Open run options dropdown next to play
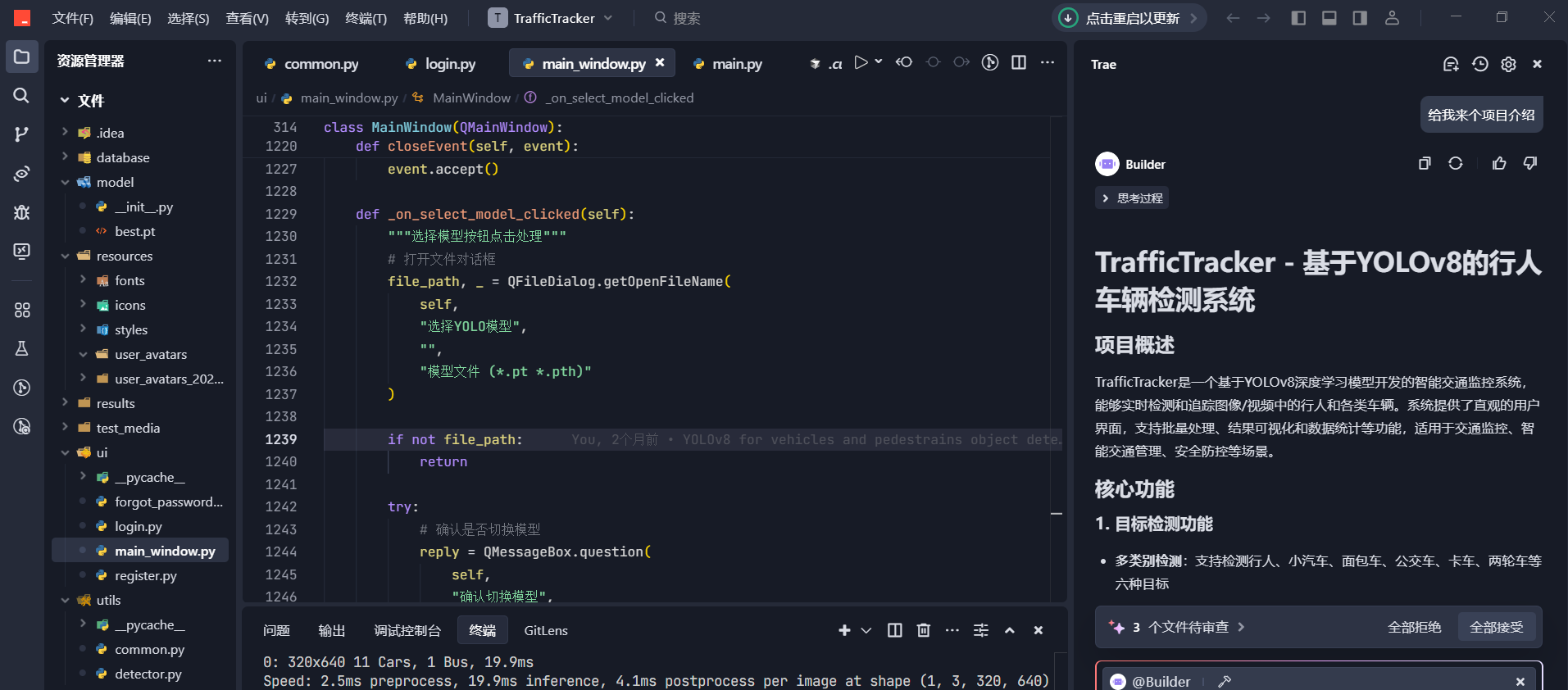1568x690 pixels. tap(879, 62)
